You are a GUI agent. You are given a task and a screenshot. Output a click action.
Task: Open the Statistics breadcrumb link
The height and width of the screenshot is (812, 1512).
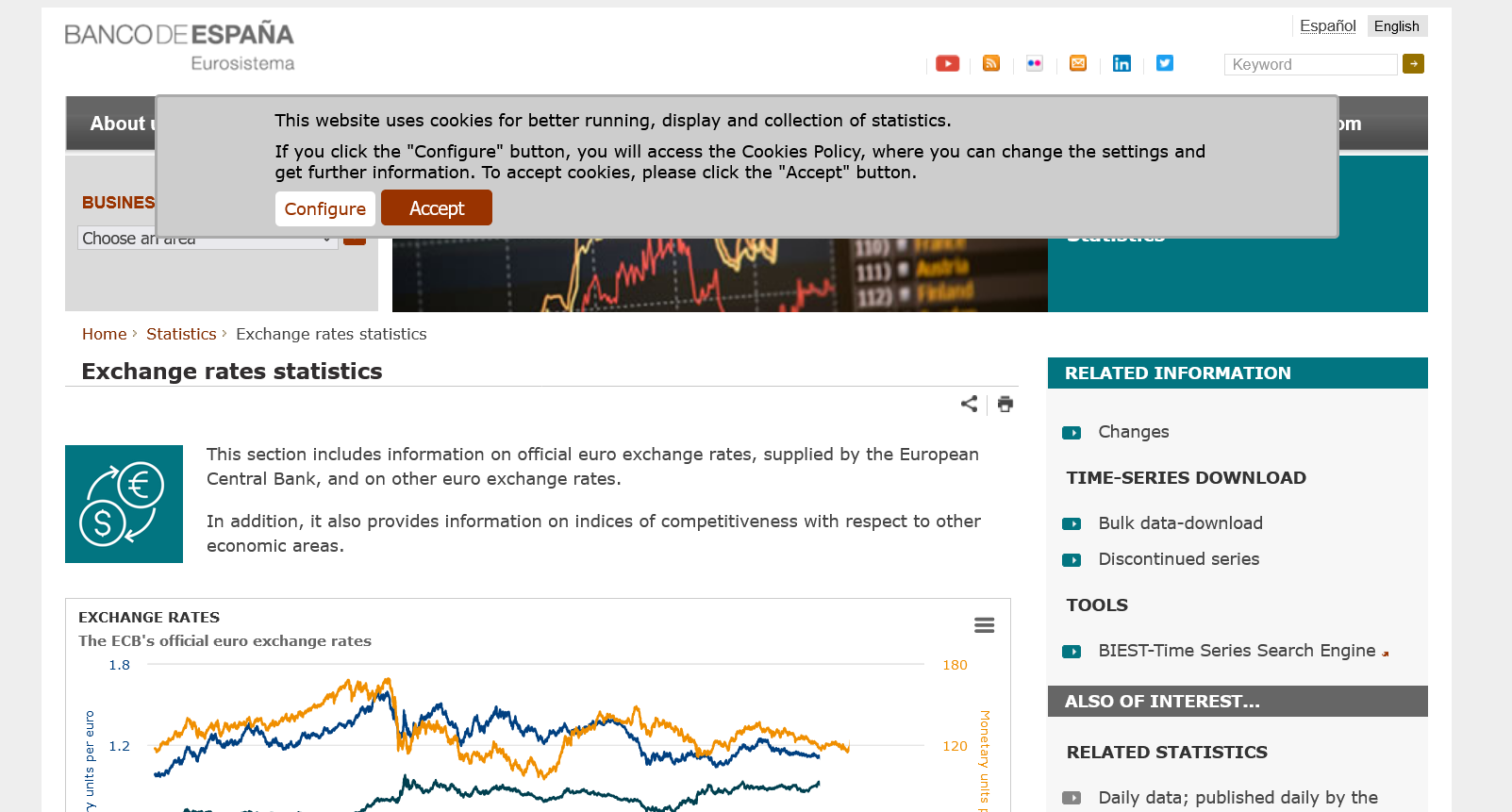tap(181, 334)
